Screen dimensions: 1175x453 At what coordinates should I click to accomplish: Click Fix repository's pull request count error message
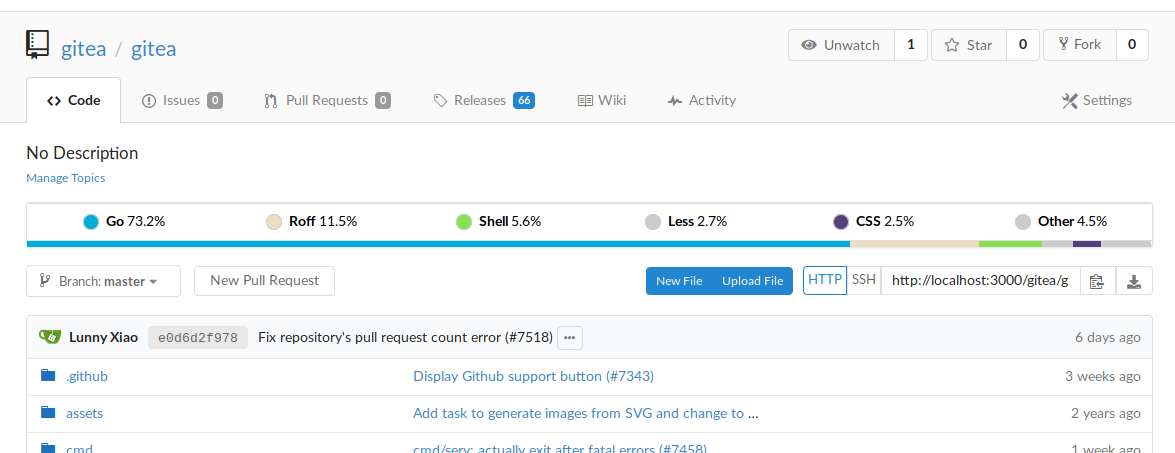[x=405, y=338]
